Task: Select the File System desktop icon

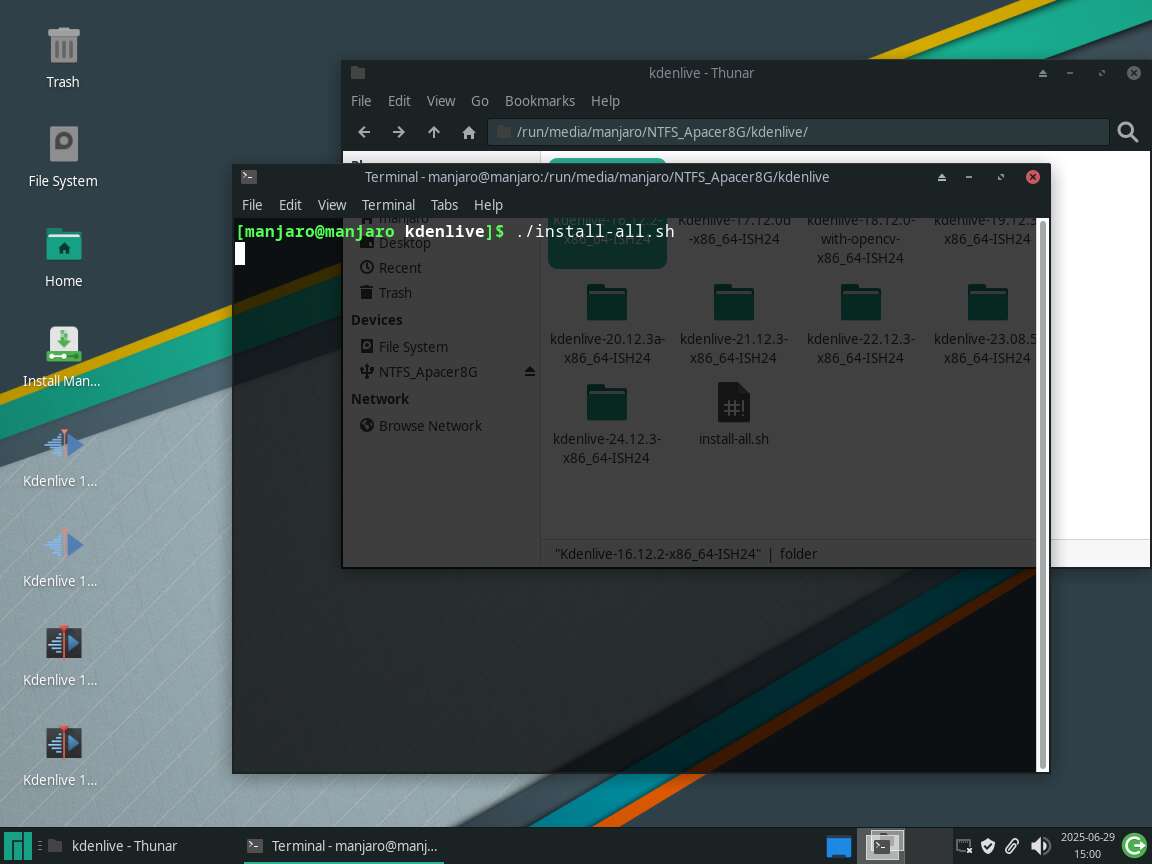Action: click(63, 156)
